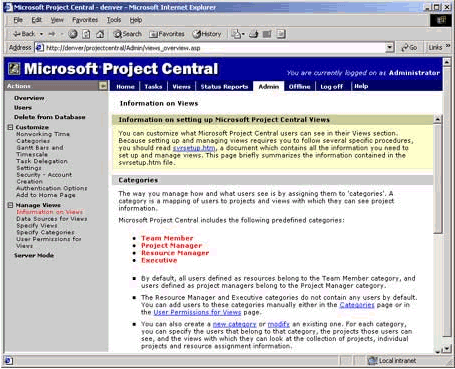Switch to the Views tab

(x=181, y=87)
